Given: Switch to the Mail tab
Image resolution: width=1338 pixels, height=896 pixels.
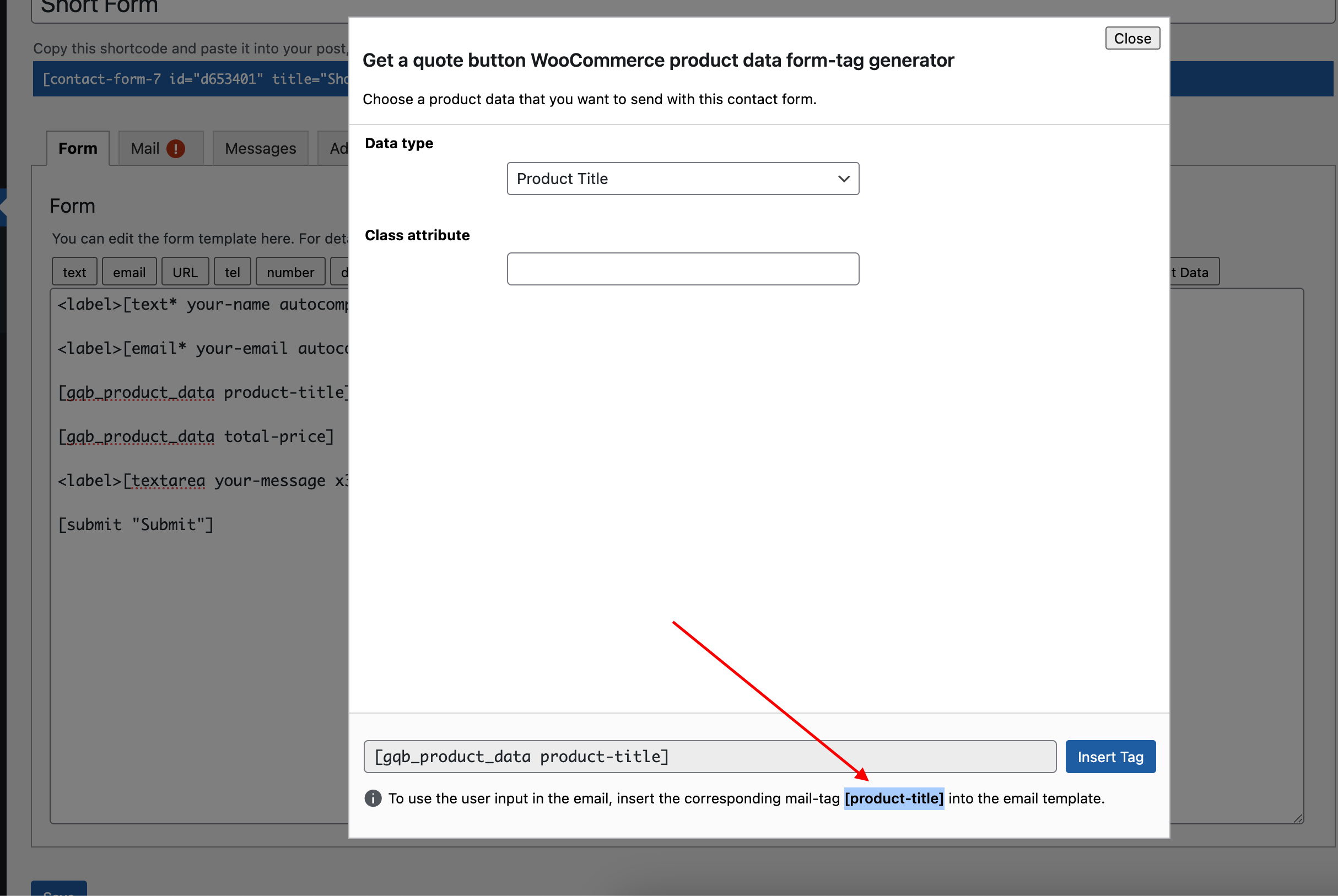Looking at the screenshot, I should coord(160,149).
